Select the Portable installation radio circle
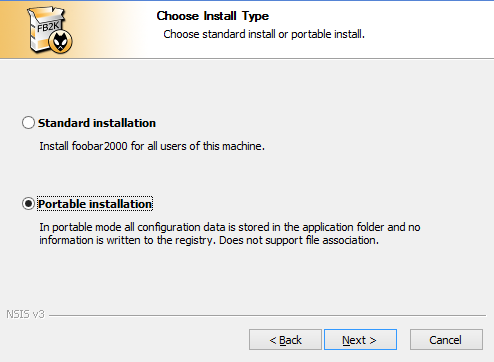Viewport: 494px width, 362px height. pyautogui.click(x=28, y=203)
